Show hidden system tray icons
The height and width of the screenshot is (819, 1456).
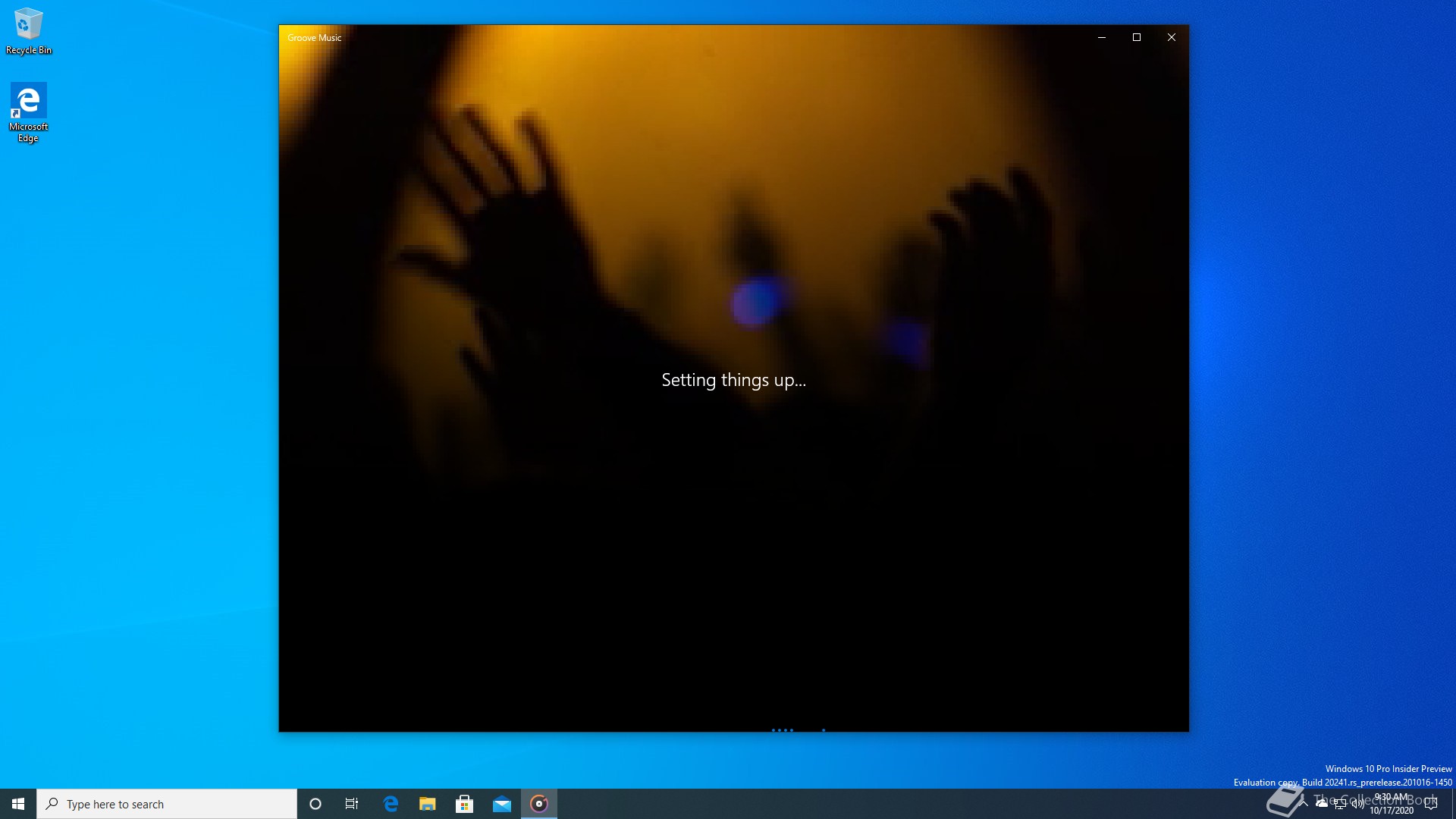[x=1304, y=804]
